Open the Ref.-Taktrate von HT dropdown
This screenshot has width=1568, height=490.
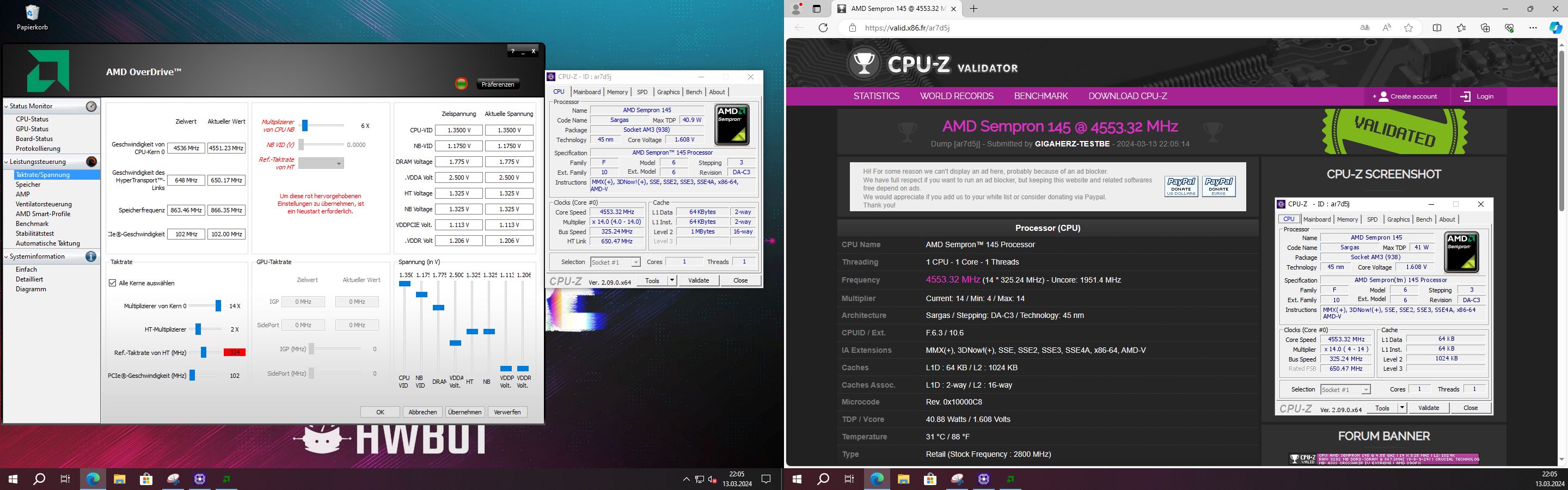321,163
